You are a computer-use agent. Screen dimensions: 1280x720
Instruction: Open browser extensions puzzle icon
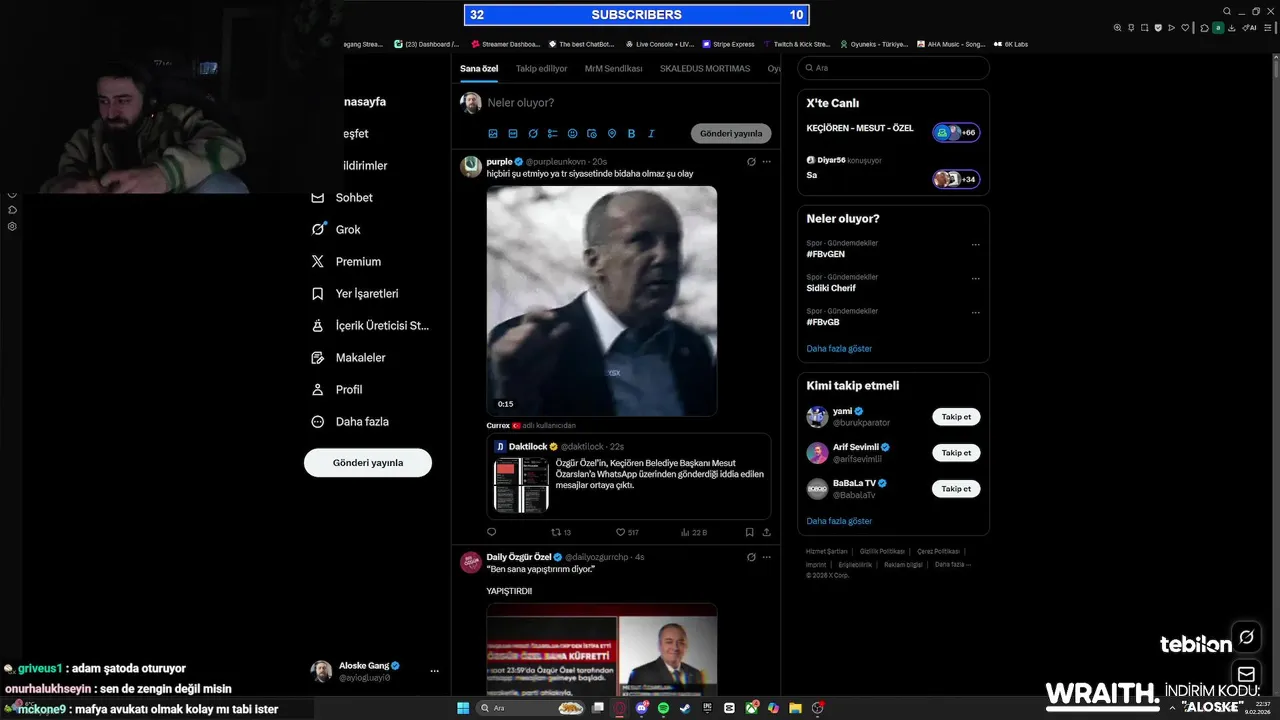(1205, 28)
